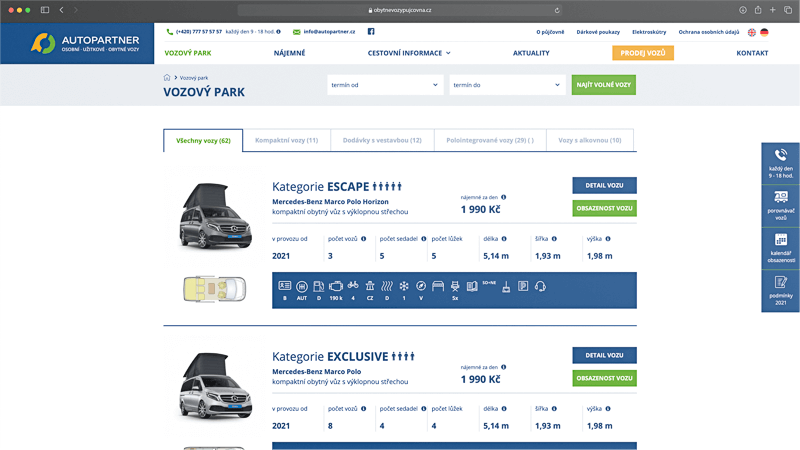Open the 'termín do' date dropdown
Screen dimensions: 800x450
tap(507, 85)
